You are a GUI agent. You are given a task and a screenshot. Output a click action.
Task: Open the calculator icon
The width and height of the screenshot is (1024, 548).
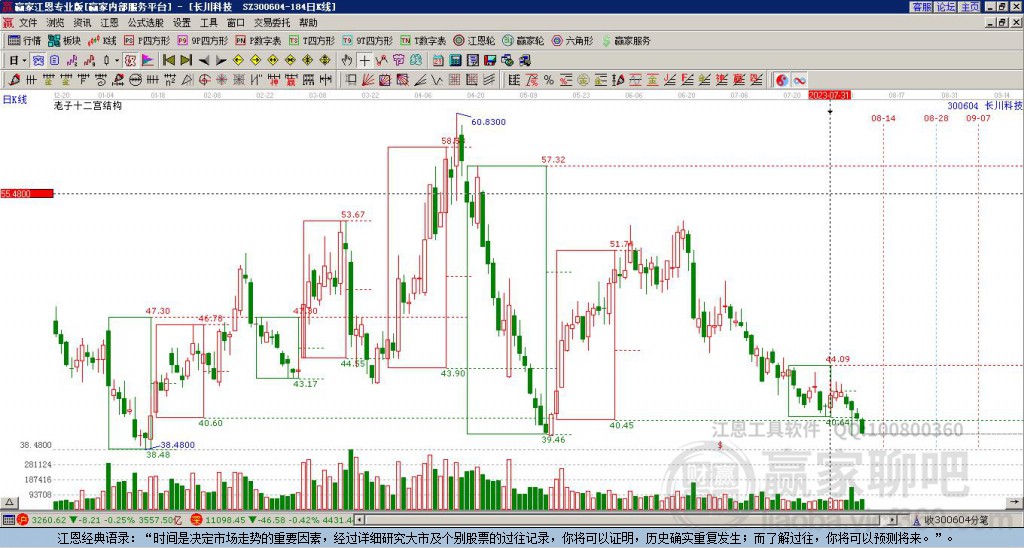(x=455, y=61)
